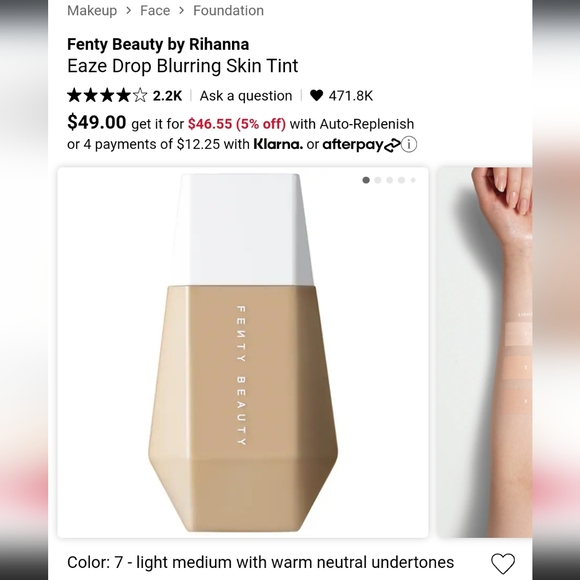Click chevron between Face and Foundation

181,10
